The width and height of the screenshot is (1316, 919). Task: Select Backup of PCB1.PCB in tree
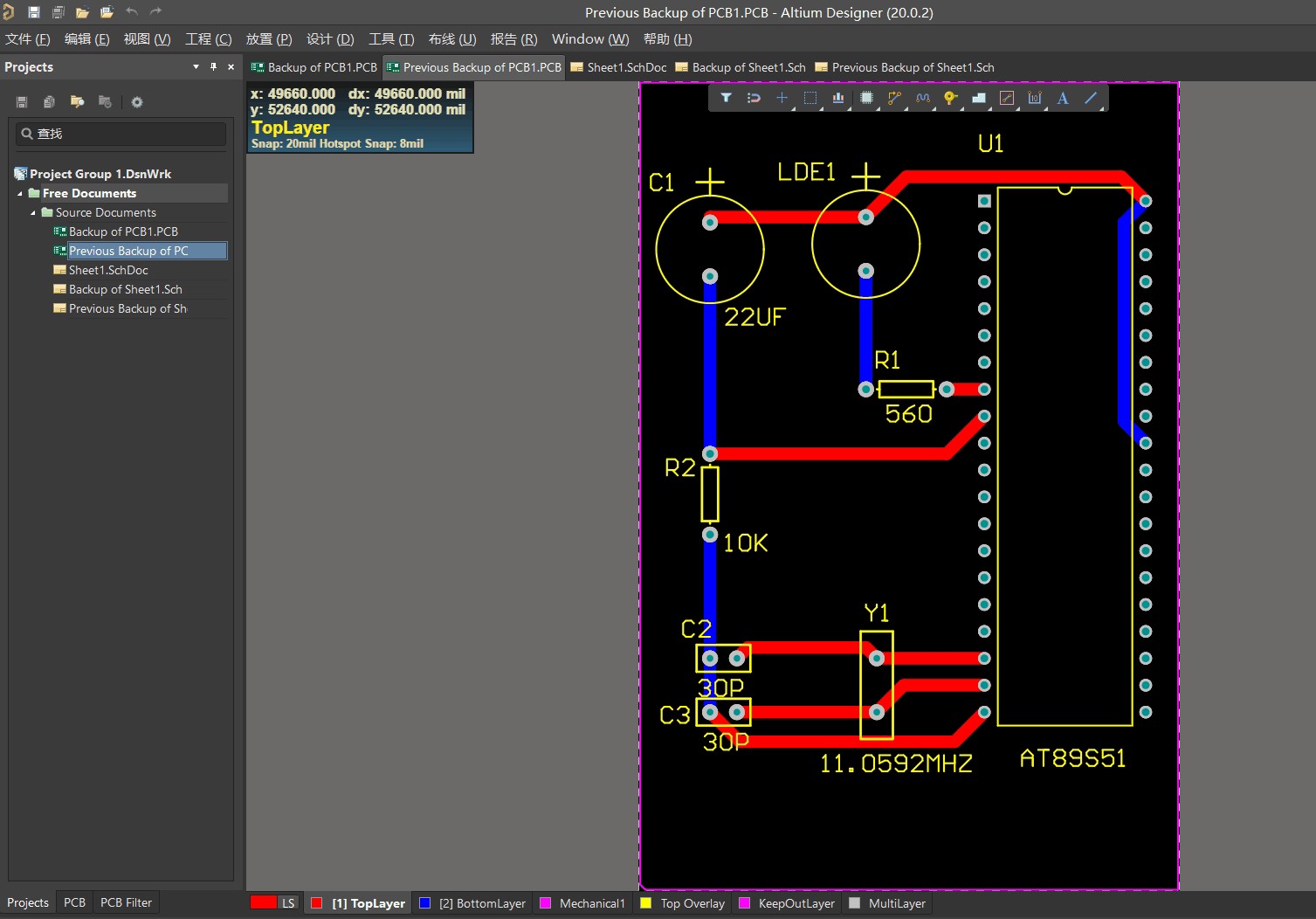pyautogui.click(x=123, y=231)
